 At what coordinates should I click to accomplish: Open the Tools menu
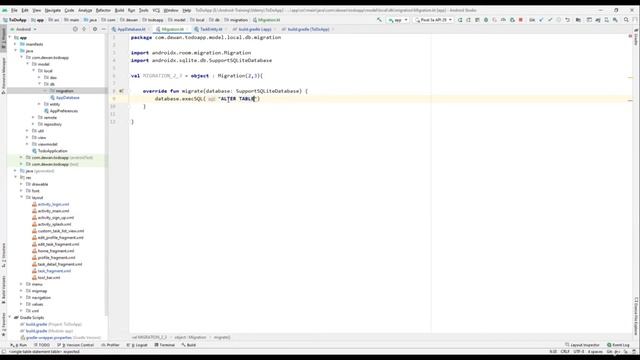143,10
